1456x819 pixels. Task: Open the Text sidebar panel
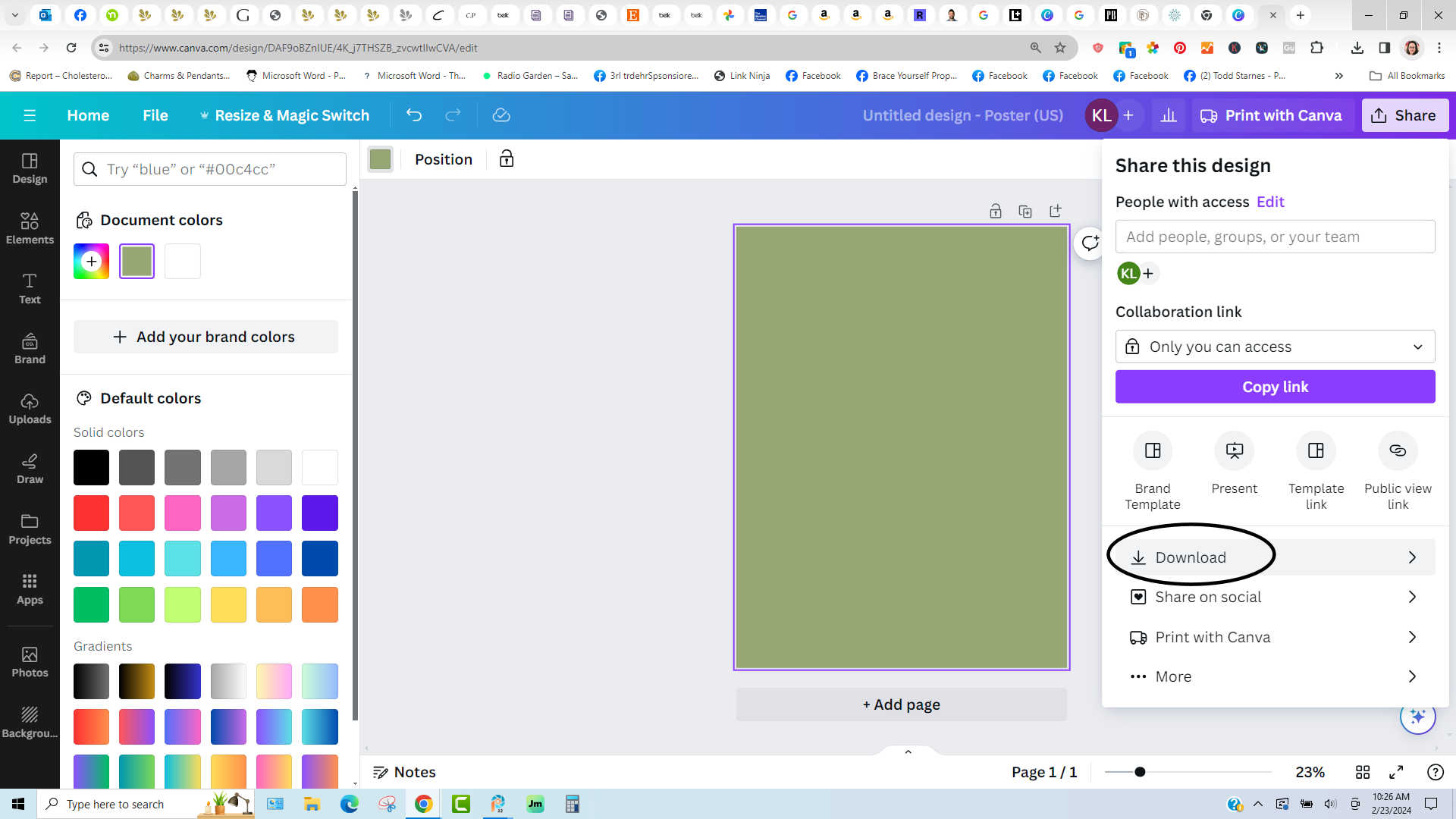tap(30, 289)
